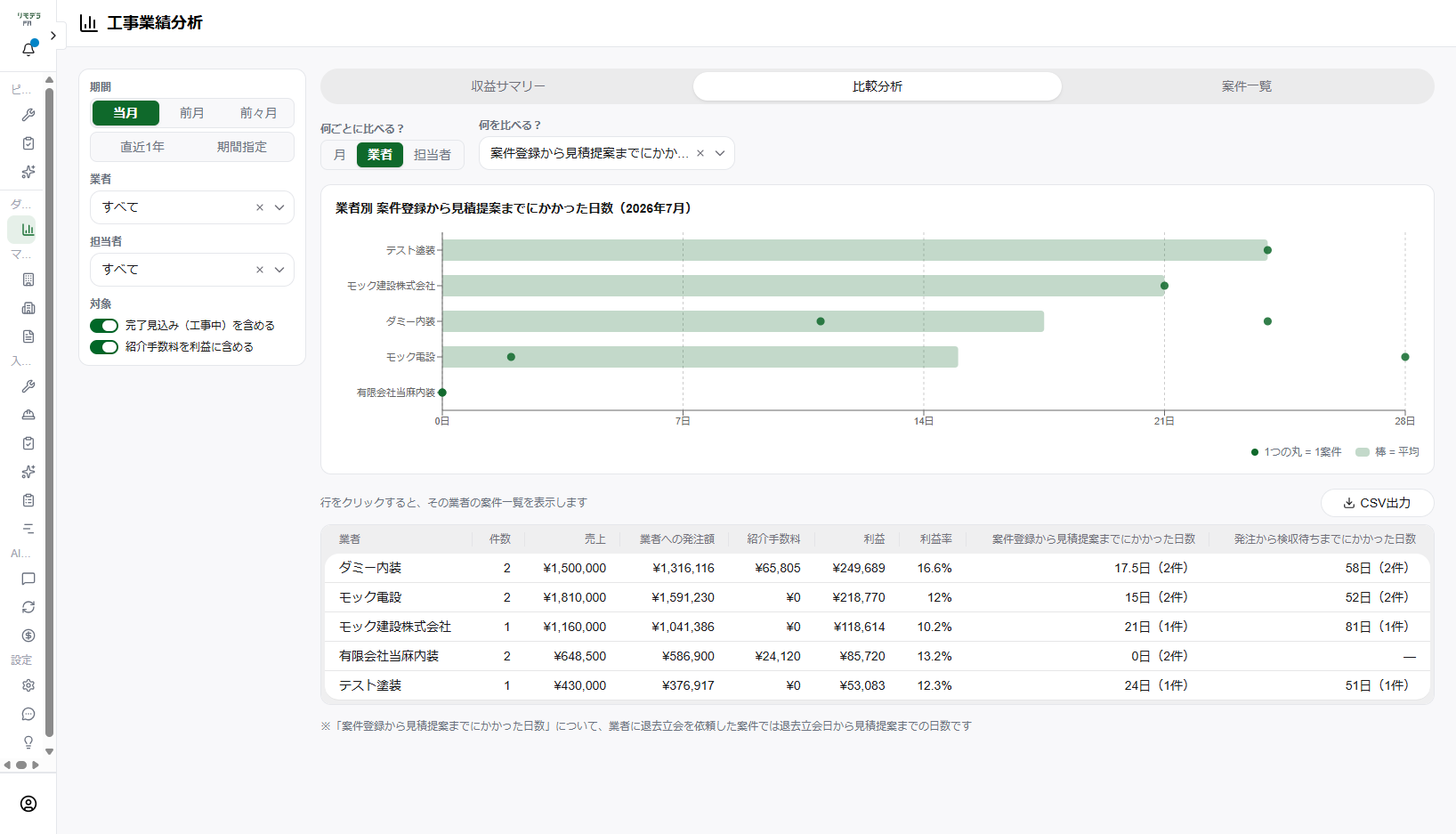Expand the 業者 filter dropdown arrow
This screenshot has height=834, width=1456.
(x=279, y=207)
